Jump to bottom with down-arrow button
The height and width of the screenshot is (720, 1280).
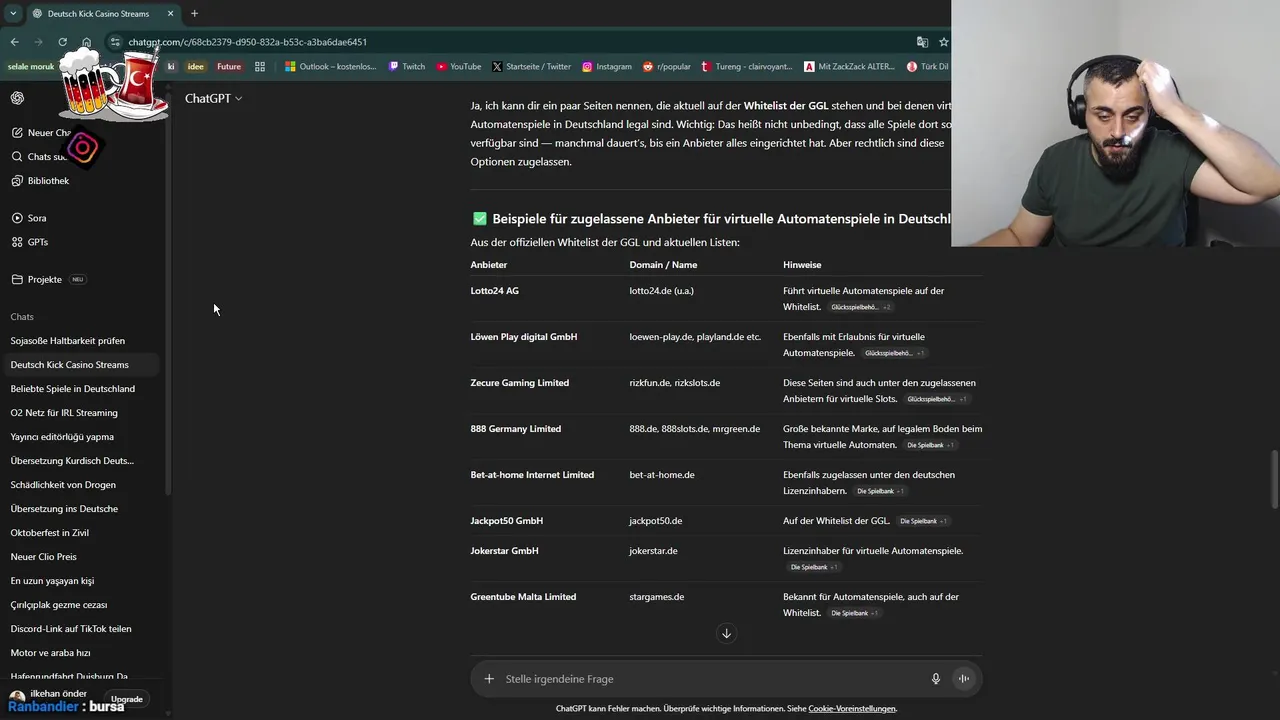[x=727, y=633]
